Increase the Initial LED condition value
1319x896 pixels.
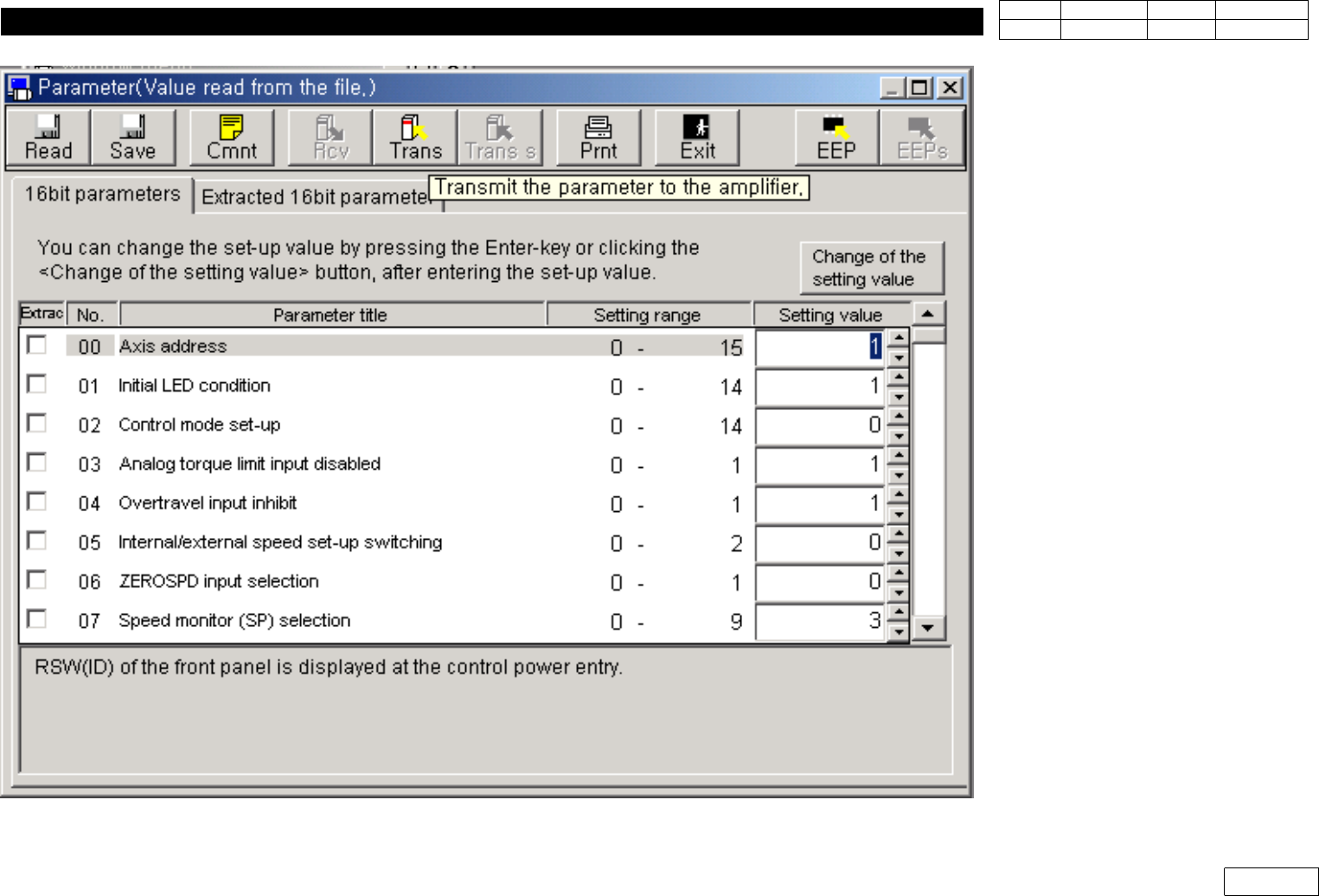click(x=899, y=377)
